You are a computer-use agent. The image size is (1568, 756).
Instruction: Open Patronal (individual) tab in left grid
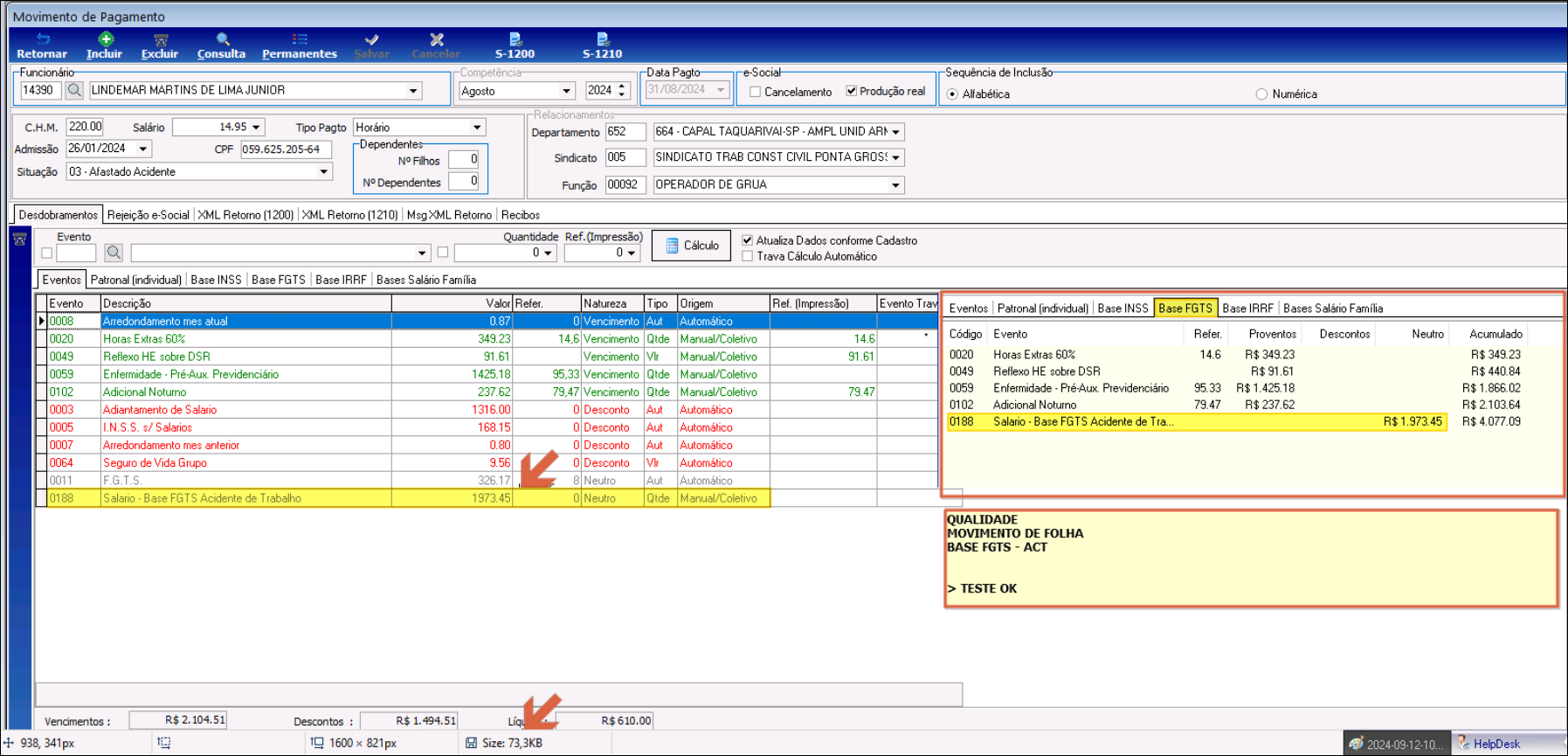click(x=136, y=280)
